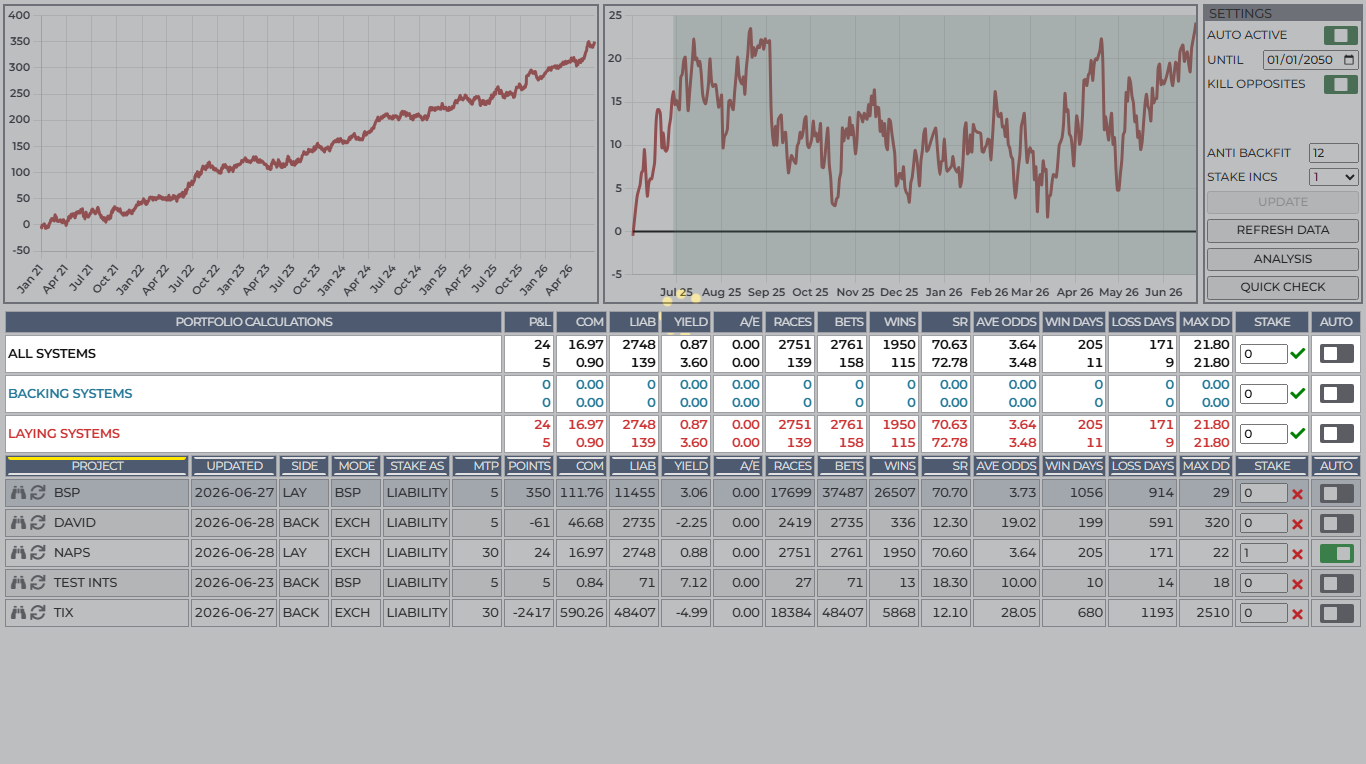Click green checkmark beside LAYING SYSTEMS stake

point(1298,434)
